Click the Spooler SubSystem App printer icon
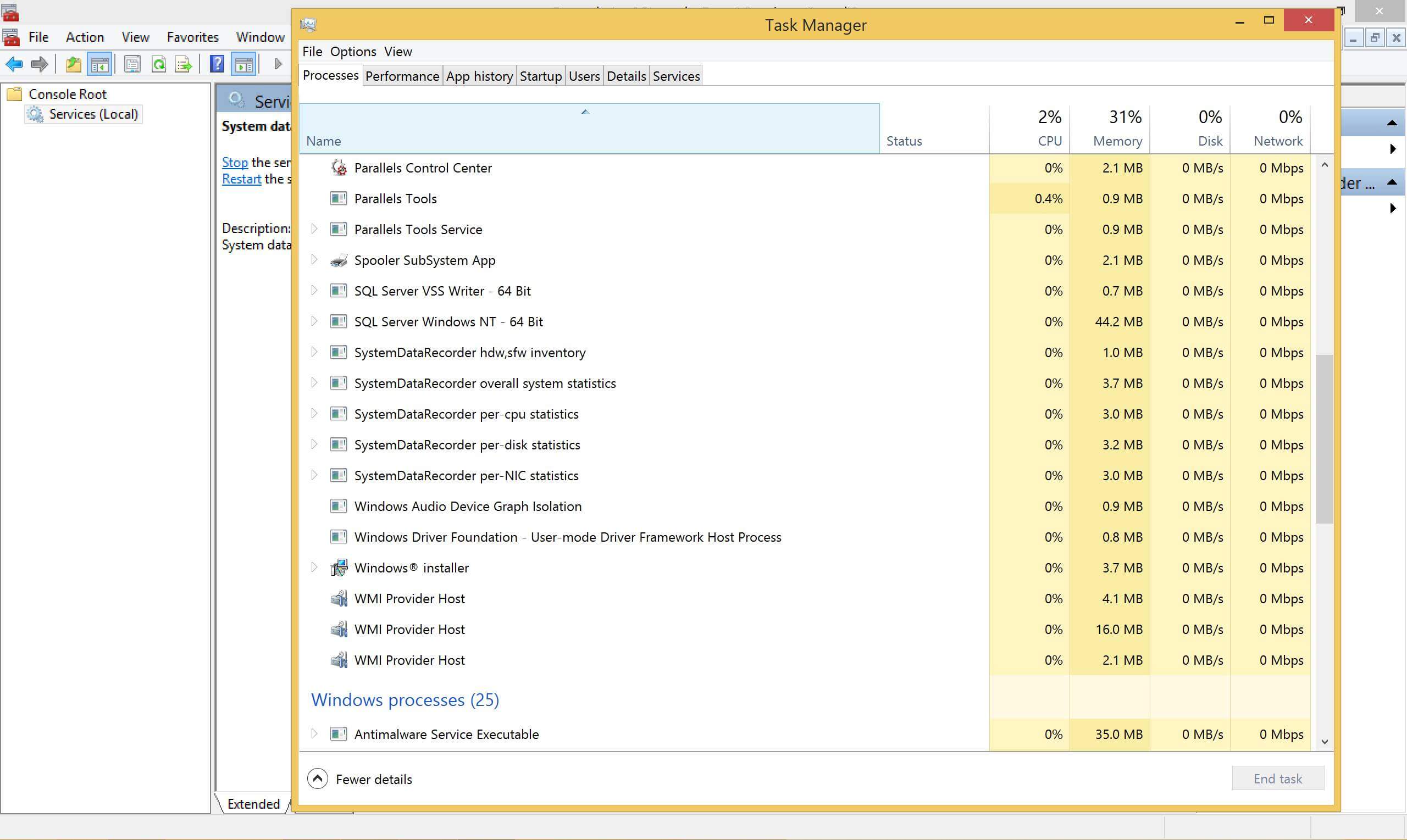Viewport: 1407px width, 840px height. tap(339, 260)
